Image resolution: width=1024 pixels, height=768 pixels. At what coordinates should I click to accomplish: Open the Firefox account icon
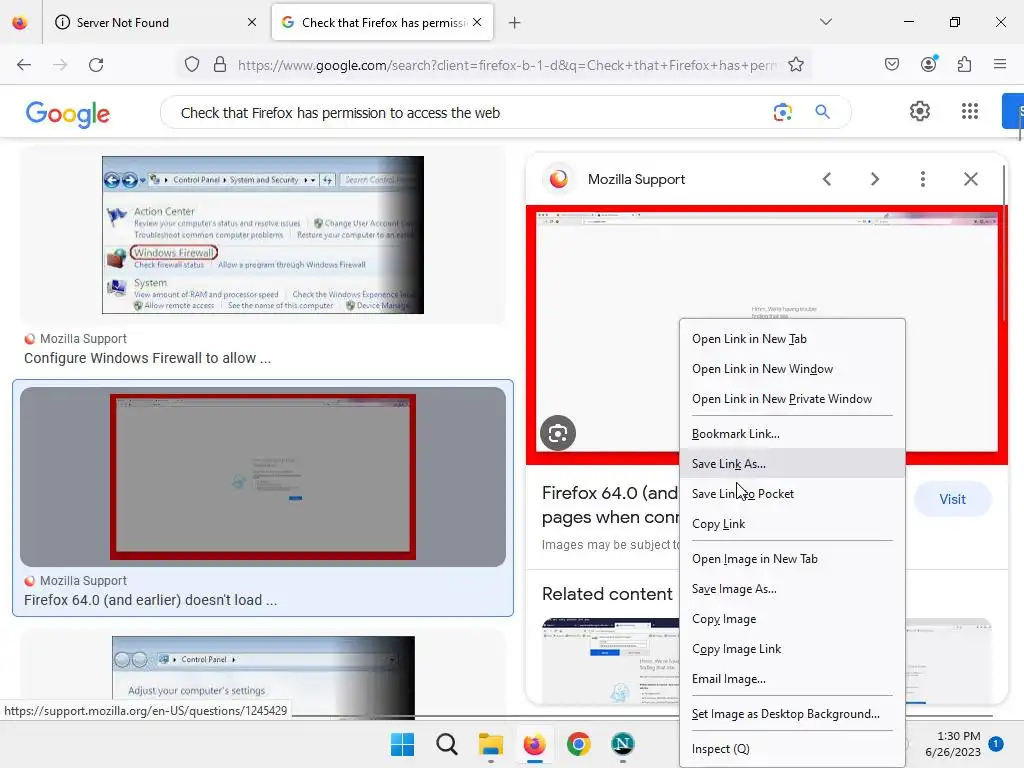coord(929,64)
